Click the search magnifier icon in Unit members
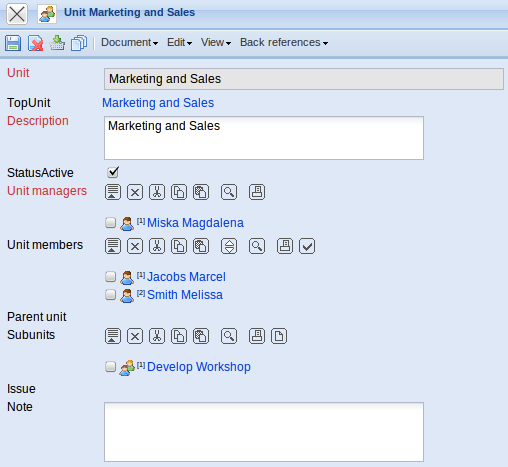 coord(257,246)
